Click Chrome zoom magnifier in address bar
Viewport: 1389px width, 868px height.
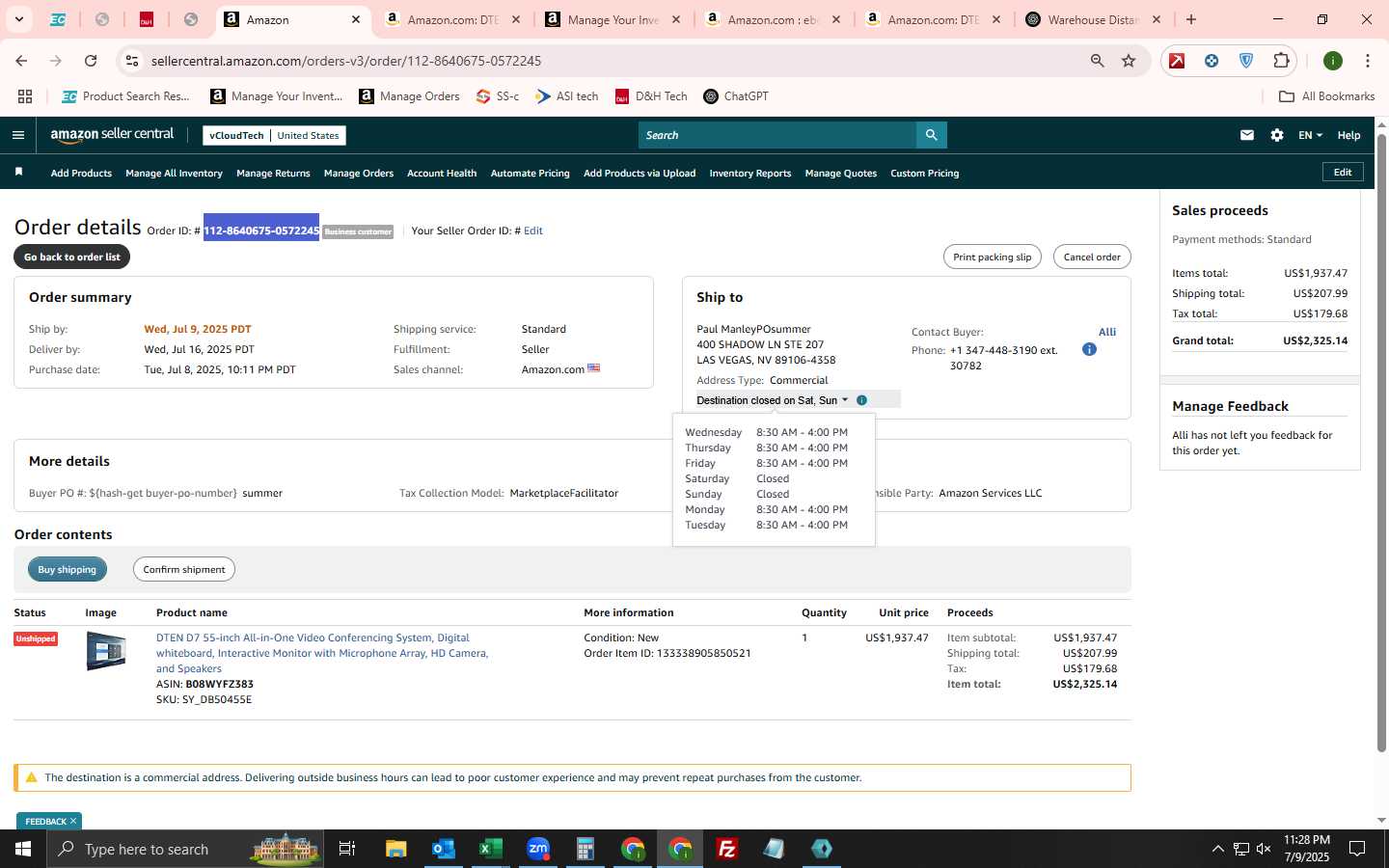pyautogui.click(x=1098, y=61)
